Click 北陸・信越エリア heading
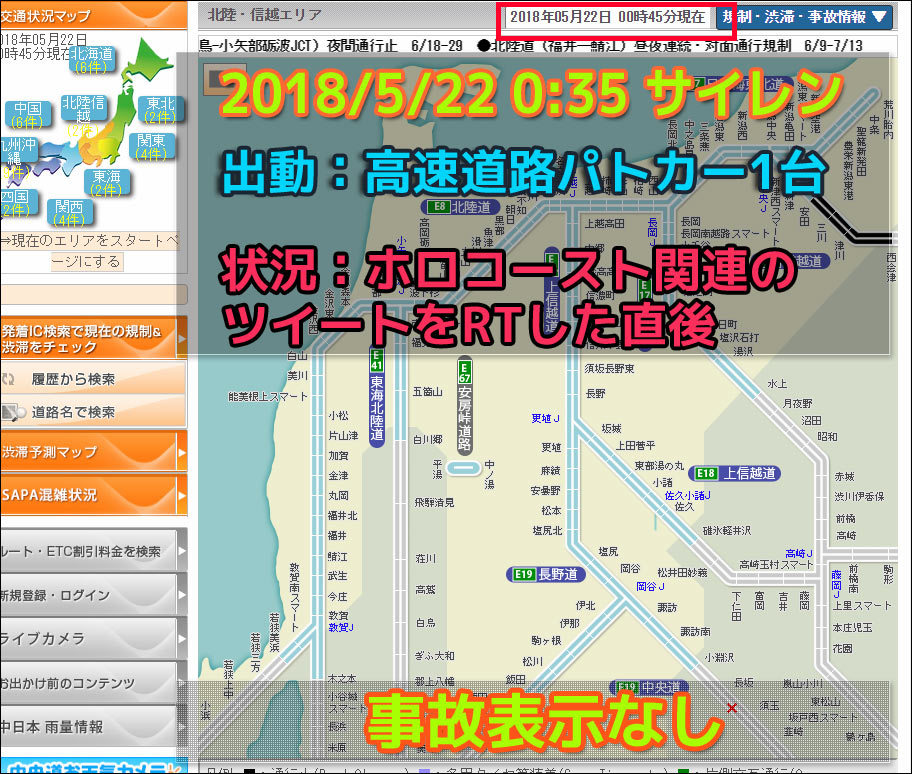 (265, 15)
